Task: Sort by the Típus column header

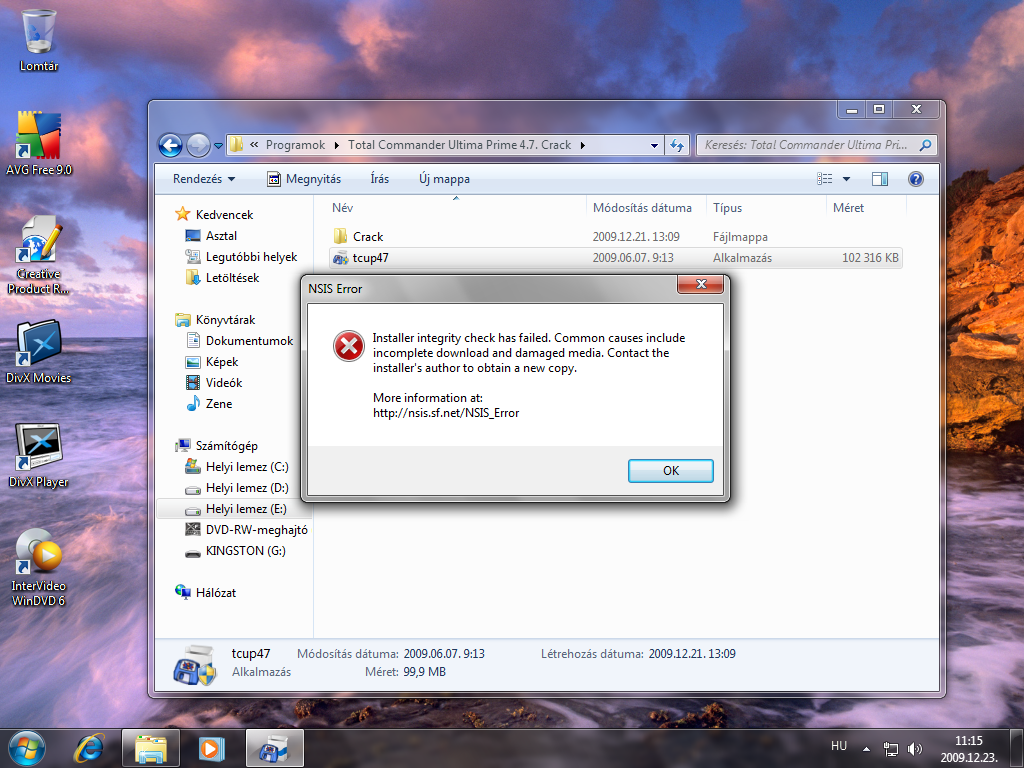Action: (x=766, y=208)
